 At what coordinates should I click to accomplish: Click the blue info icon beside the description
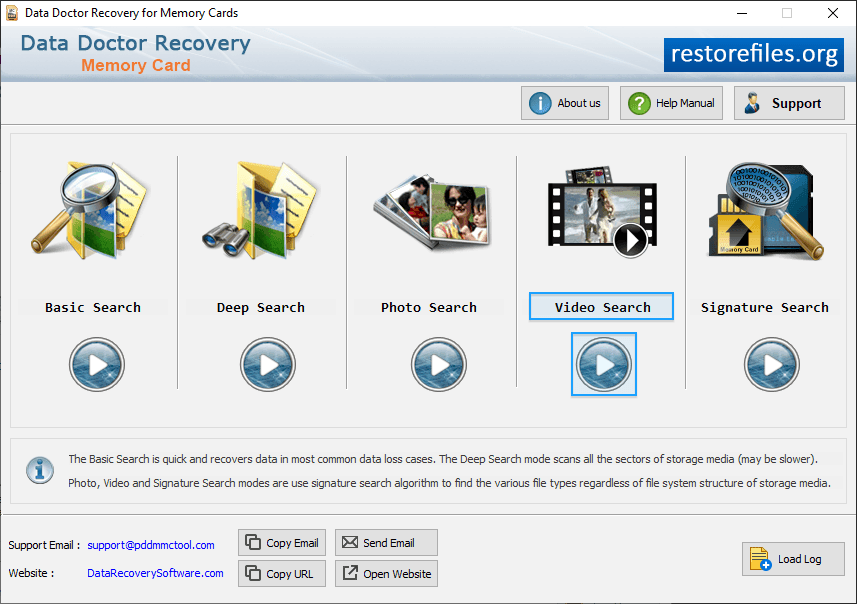point(40,470)
